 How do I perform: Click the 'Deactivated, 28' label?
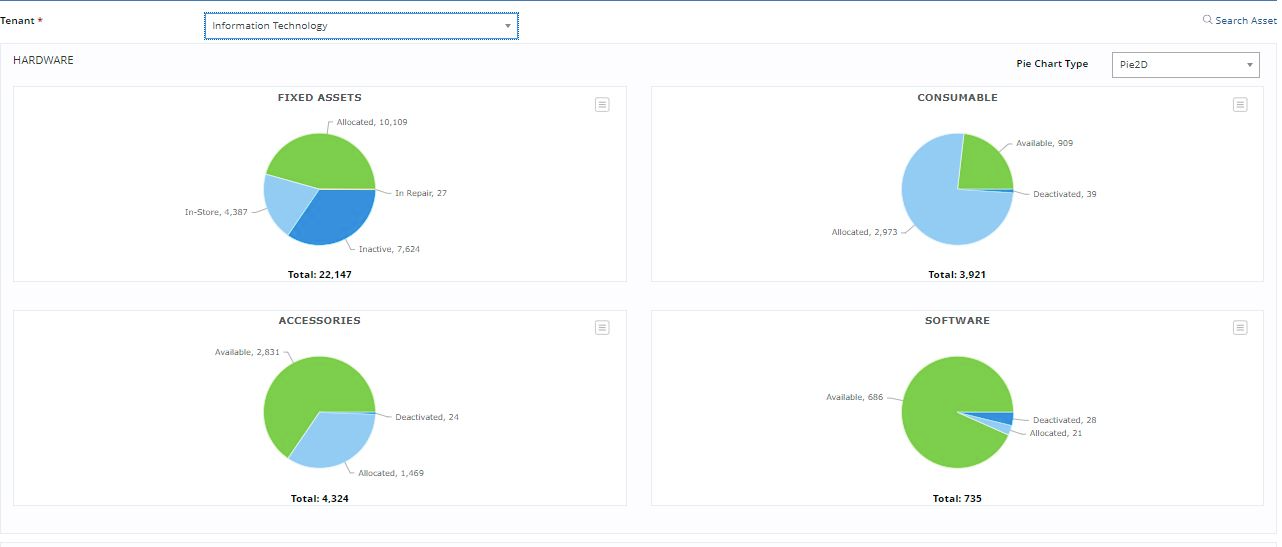(1065, 420)
